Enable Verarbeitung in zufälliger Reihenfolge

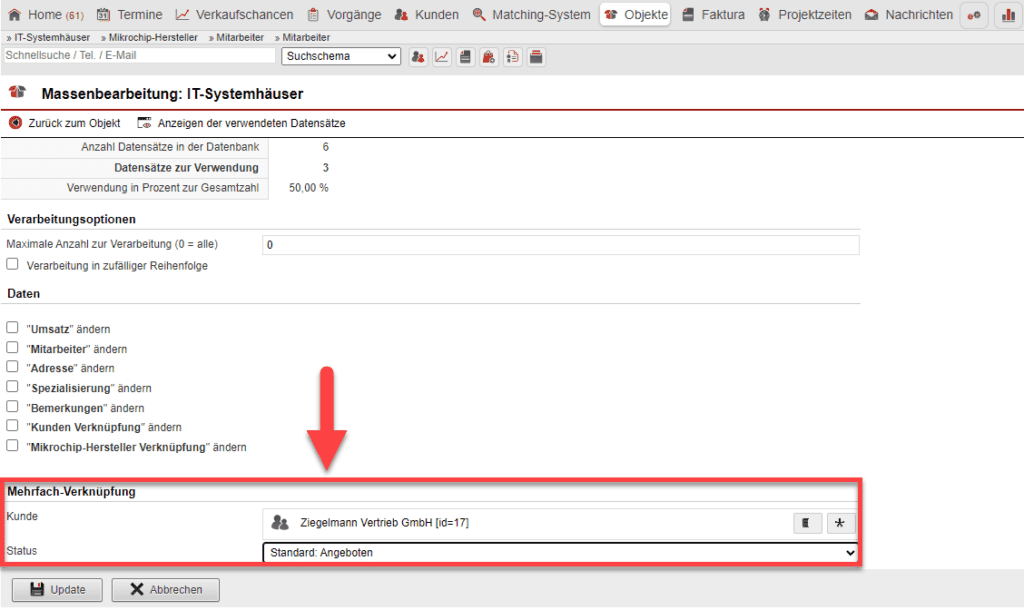(x=11, y=264)
